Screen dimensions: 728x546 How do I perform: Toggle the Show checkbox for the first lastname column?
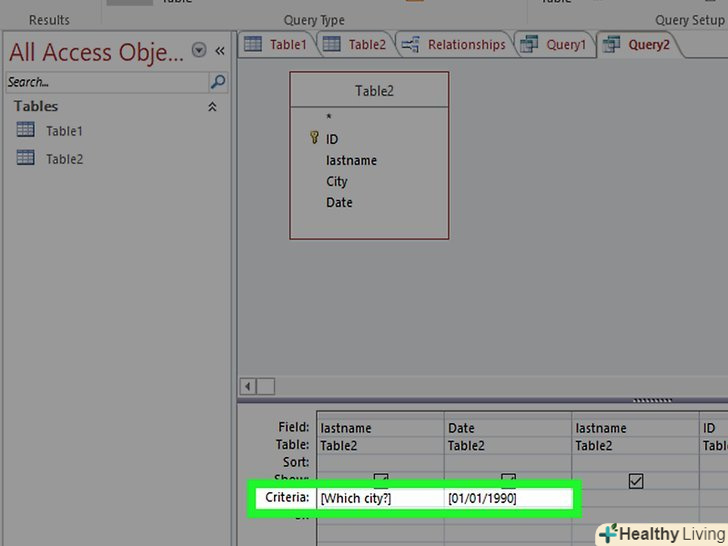381,479
